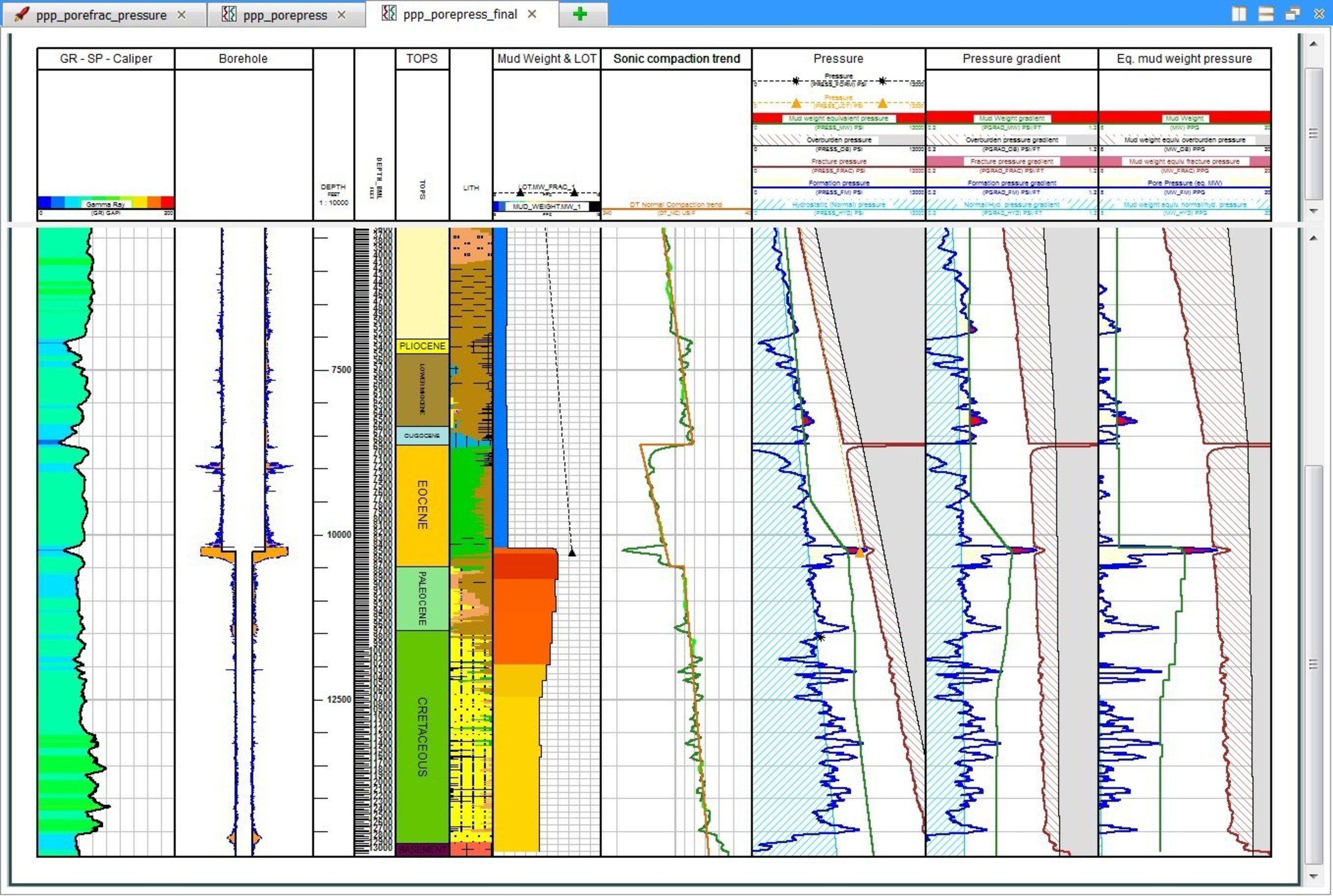Click the log plot icon on the ppp_porepress_final tab
1333x896 pixels.
389,13
